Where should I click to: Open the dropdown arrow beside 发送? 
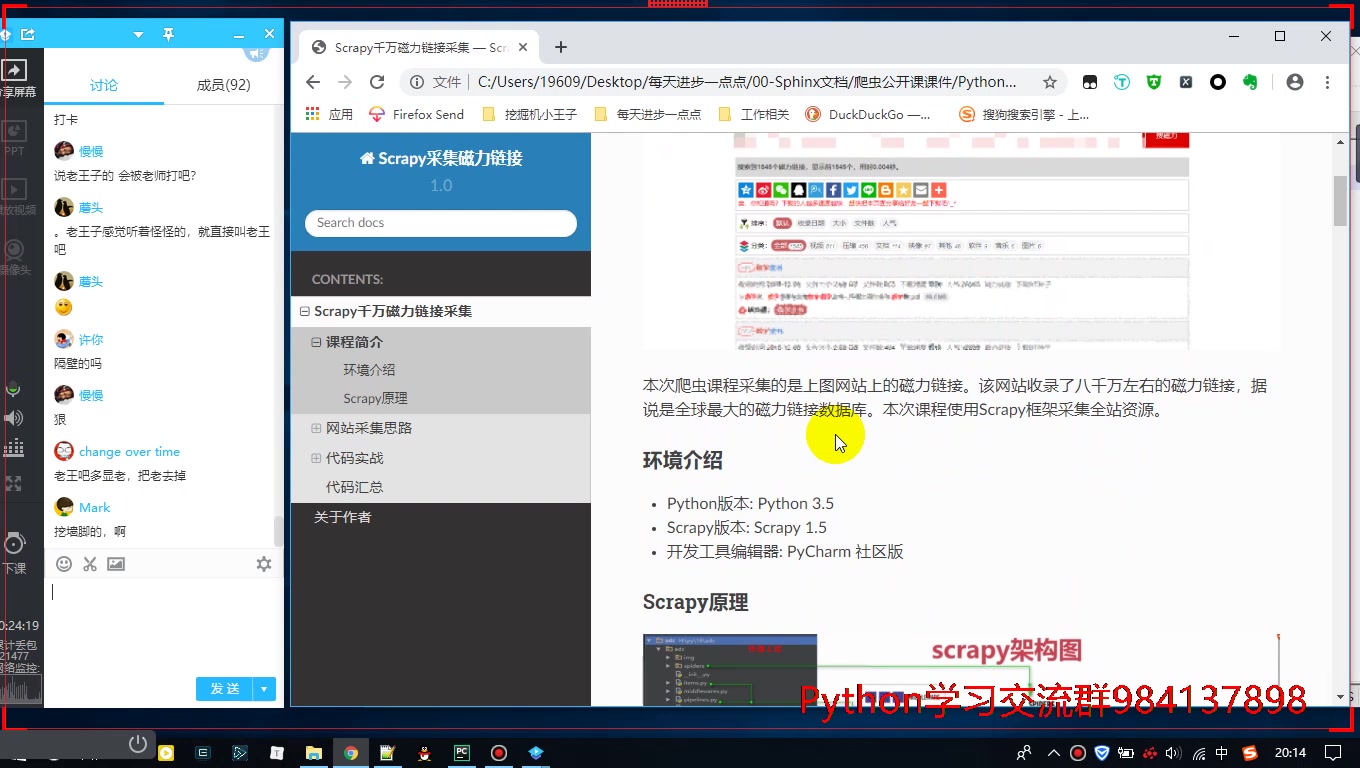pyautogui.click(x=264, y=689)
